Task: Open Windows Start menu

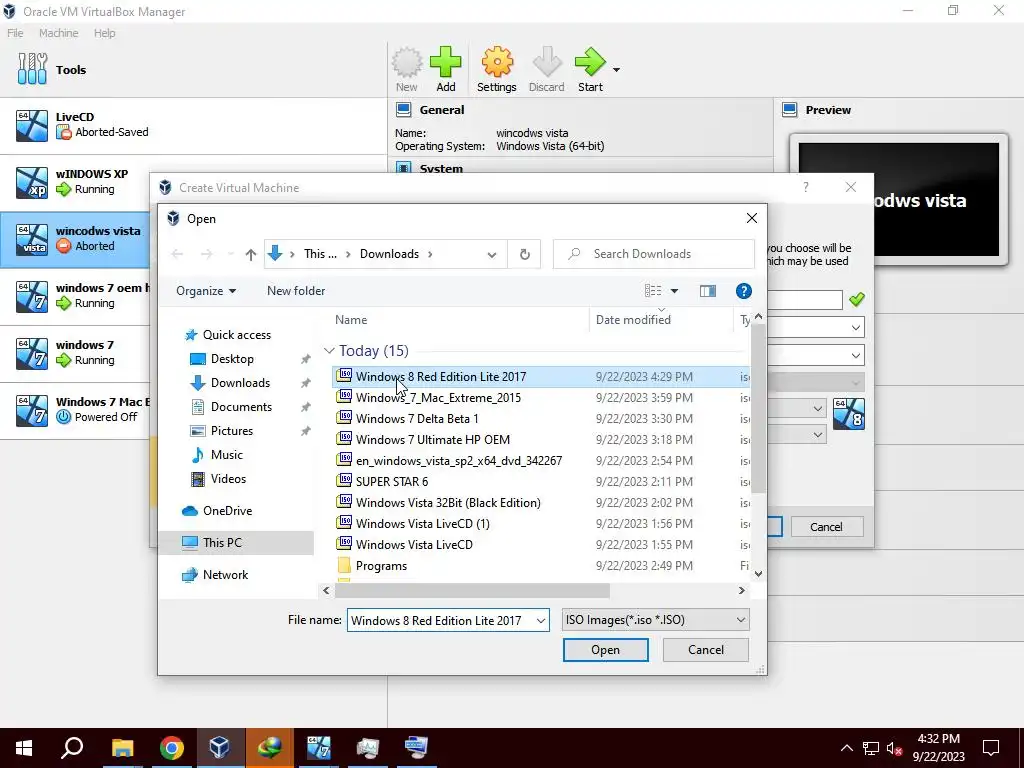Action: pos(24,748)
